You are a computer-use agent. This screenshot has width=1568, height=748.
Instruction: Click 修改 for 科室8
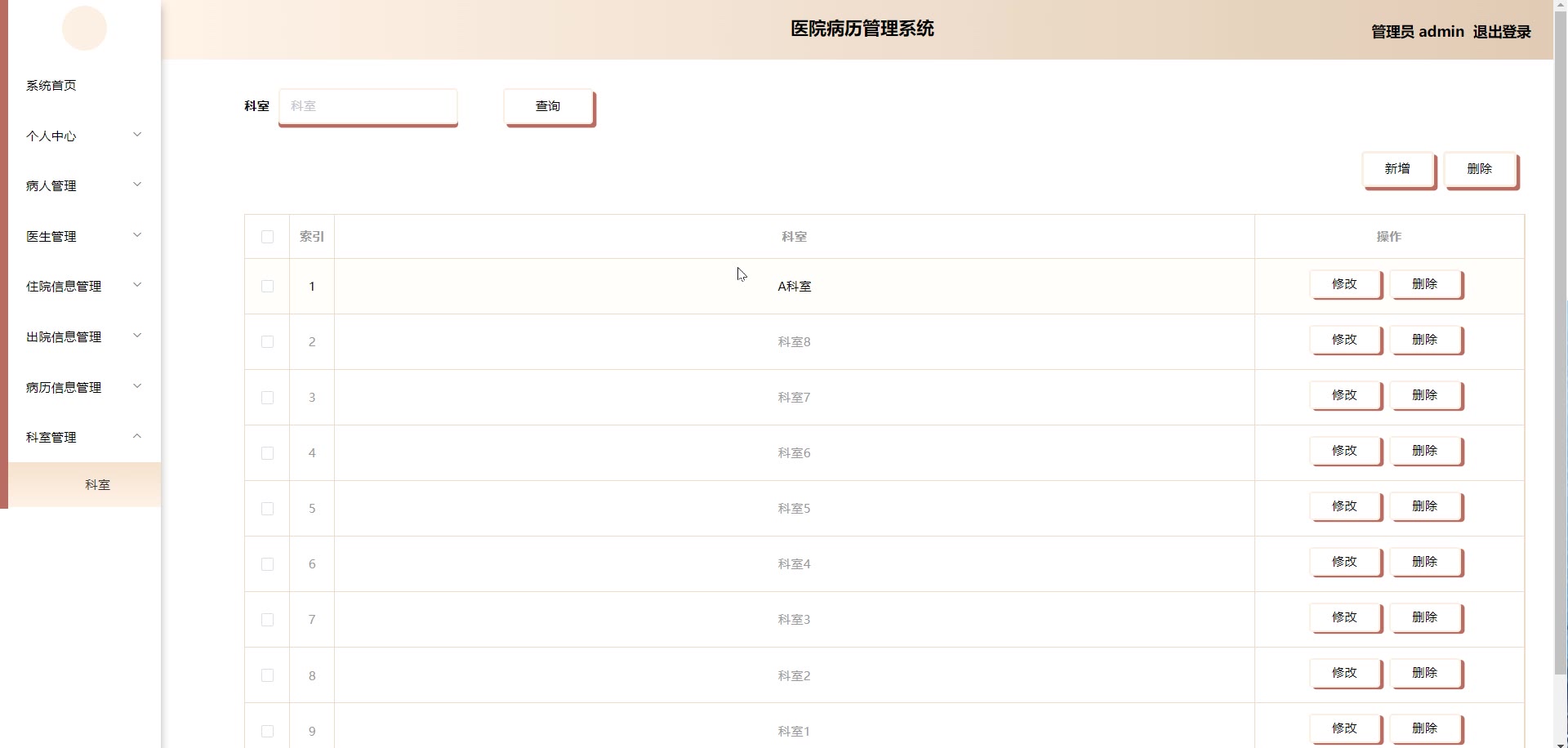(x=1345, y=340)
